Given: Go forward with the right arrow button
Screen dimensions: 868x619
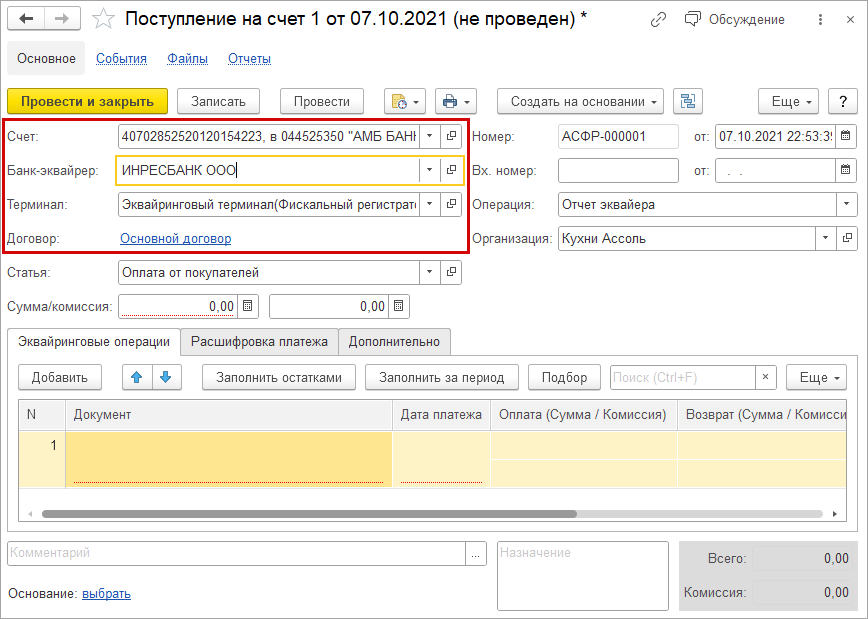Looking at the screenshot, I should 62,19.
